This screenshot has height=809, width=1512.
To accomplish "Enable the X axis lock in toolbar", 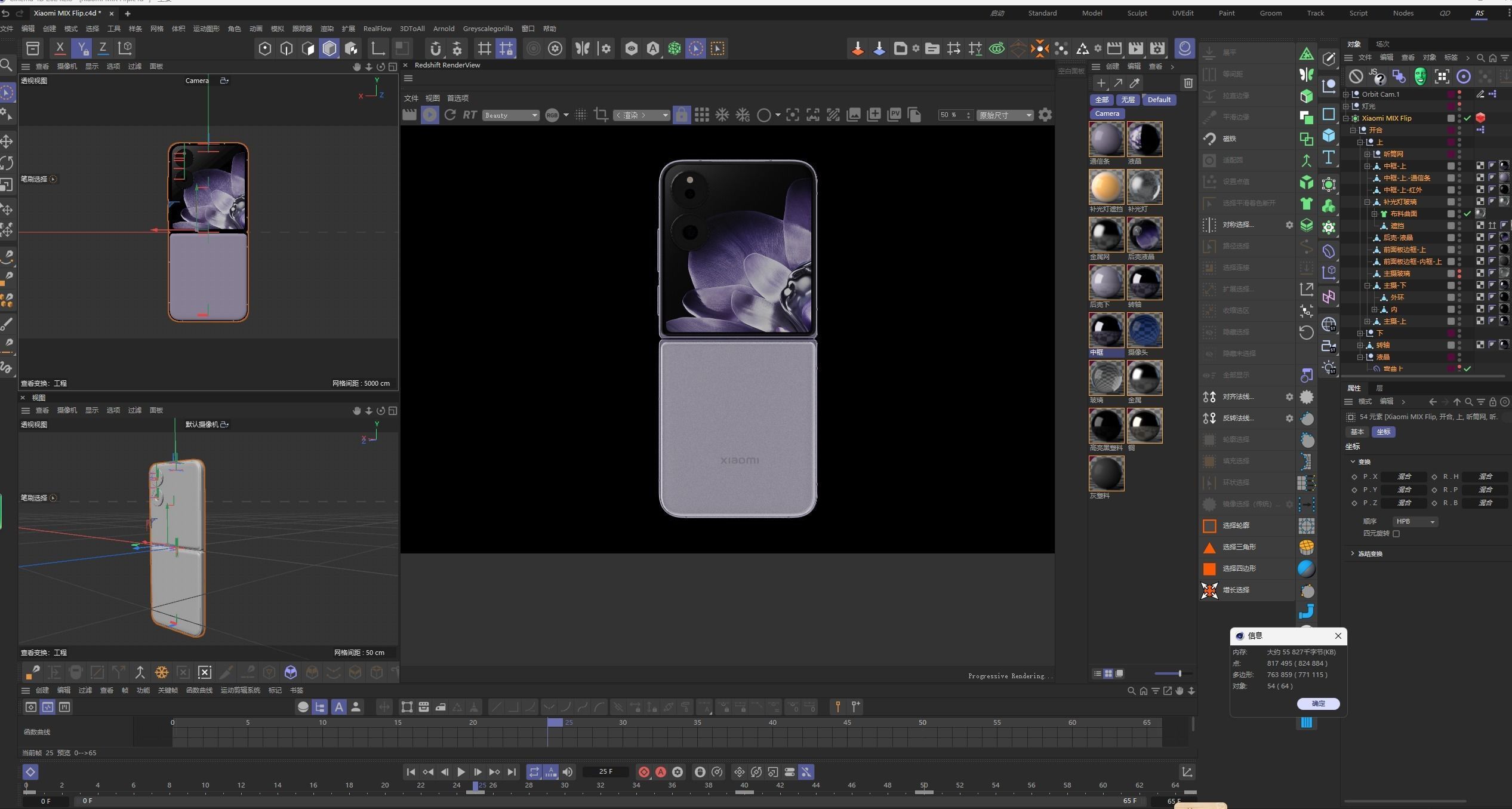I will 60,48.
